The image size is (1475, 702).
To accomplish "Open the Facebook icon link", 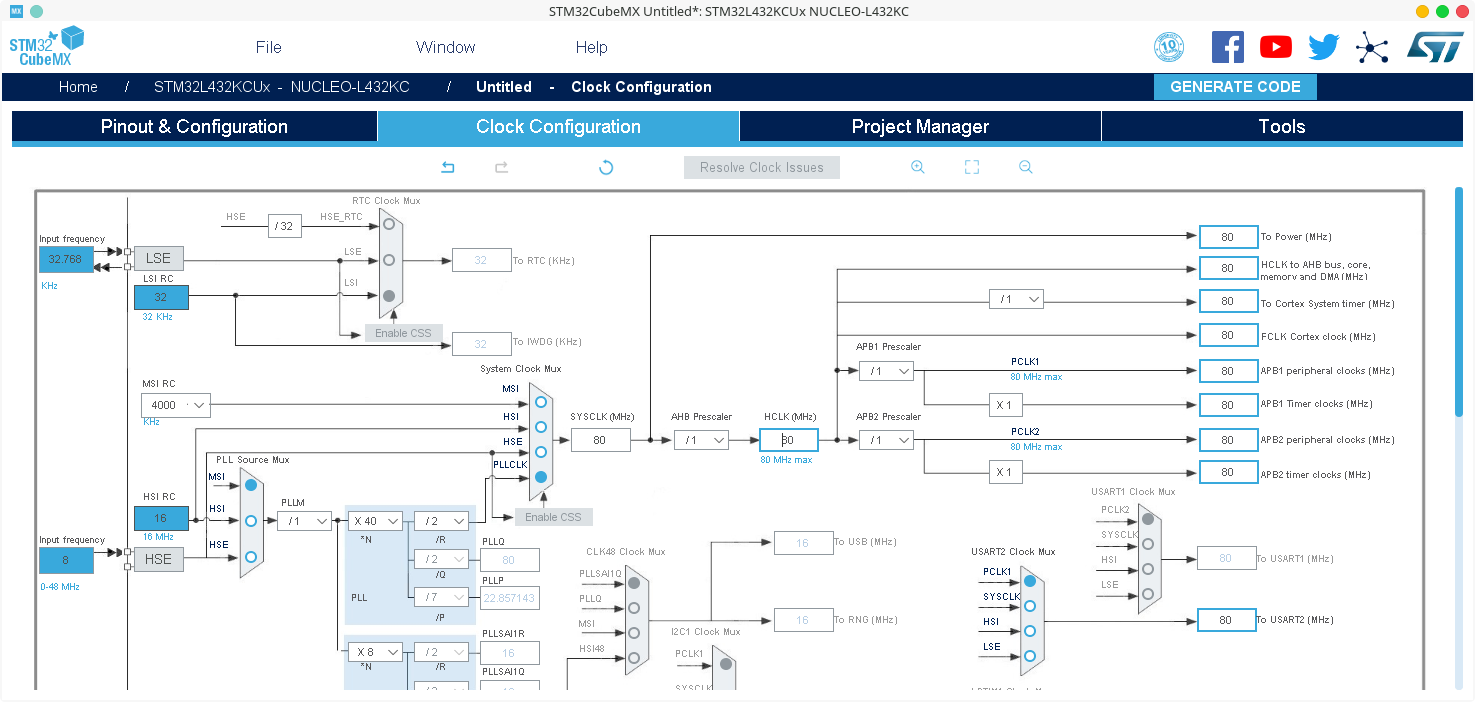I will click(1227, 47).
